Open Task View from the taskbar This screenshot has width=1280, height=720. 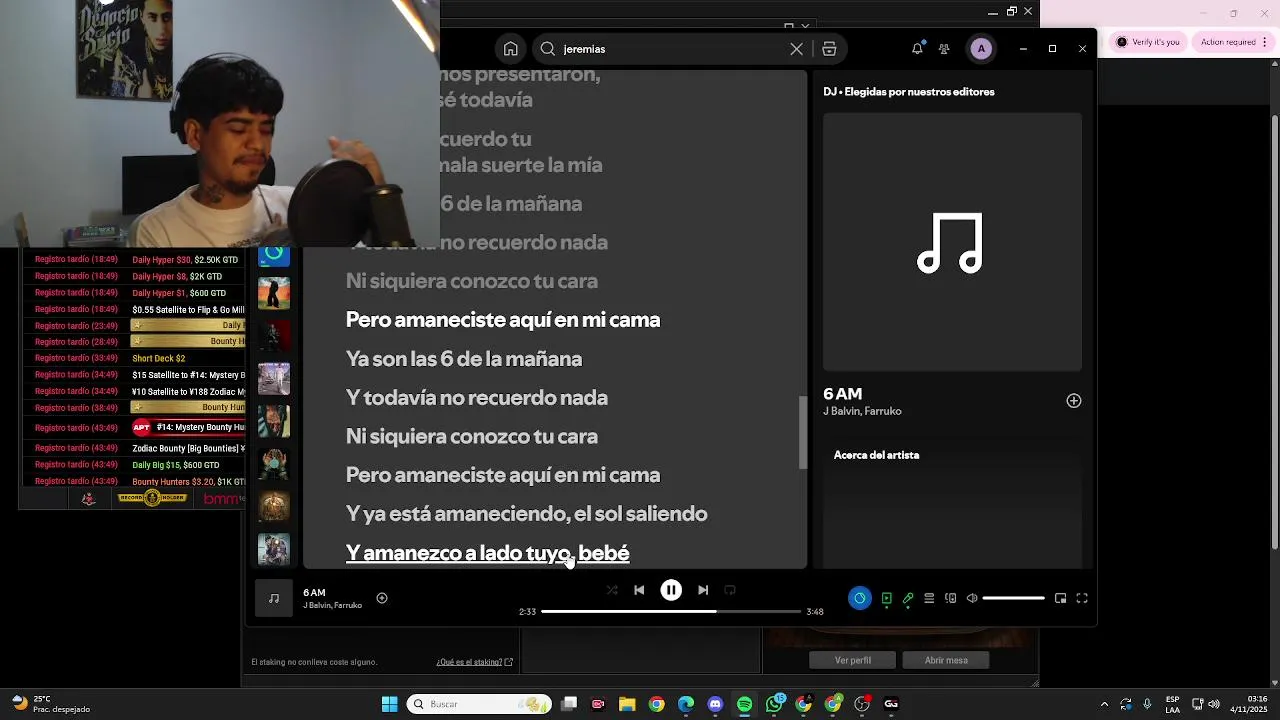click(569, 704)
